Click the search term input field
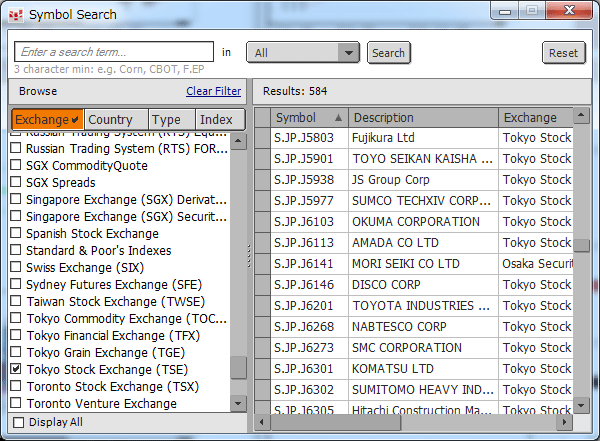Viewport: 600px width, 441px height. coord(114,52)
